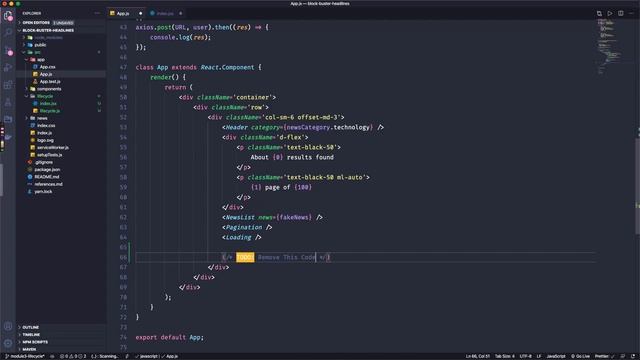Click JavaScript language mode in status bar
640x360 pixels.
556,356
